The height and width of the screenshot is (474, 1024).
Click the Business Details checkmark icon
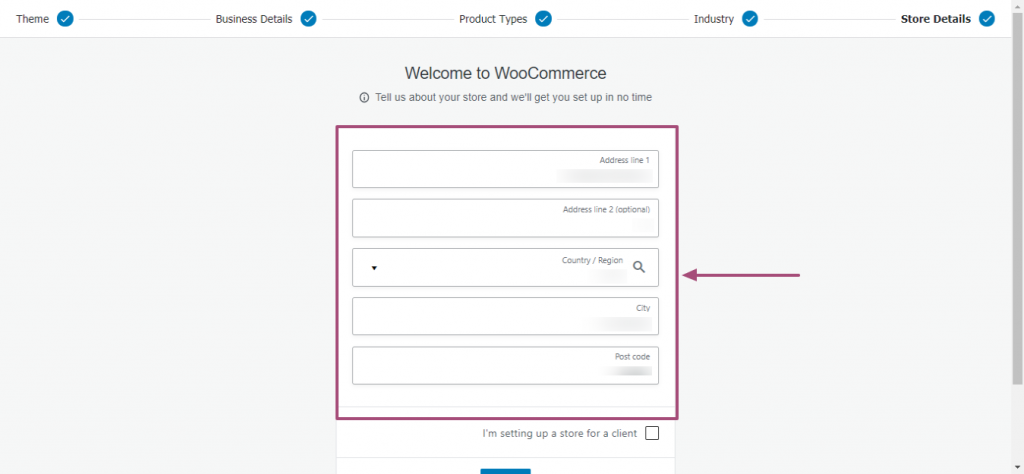coord(309,19)
